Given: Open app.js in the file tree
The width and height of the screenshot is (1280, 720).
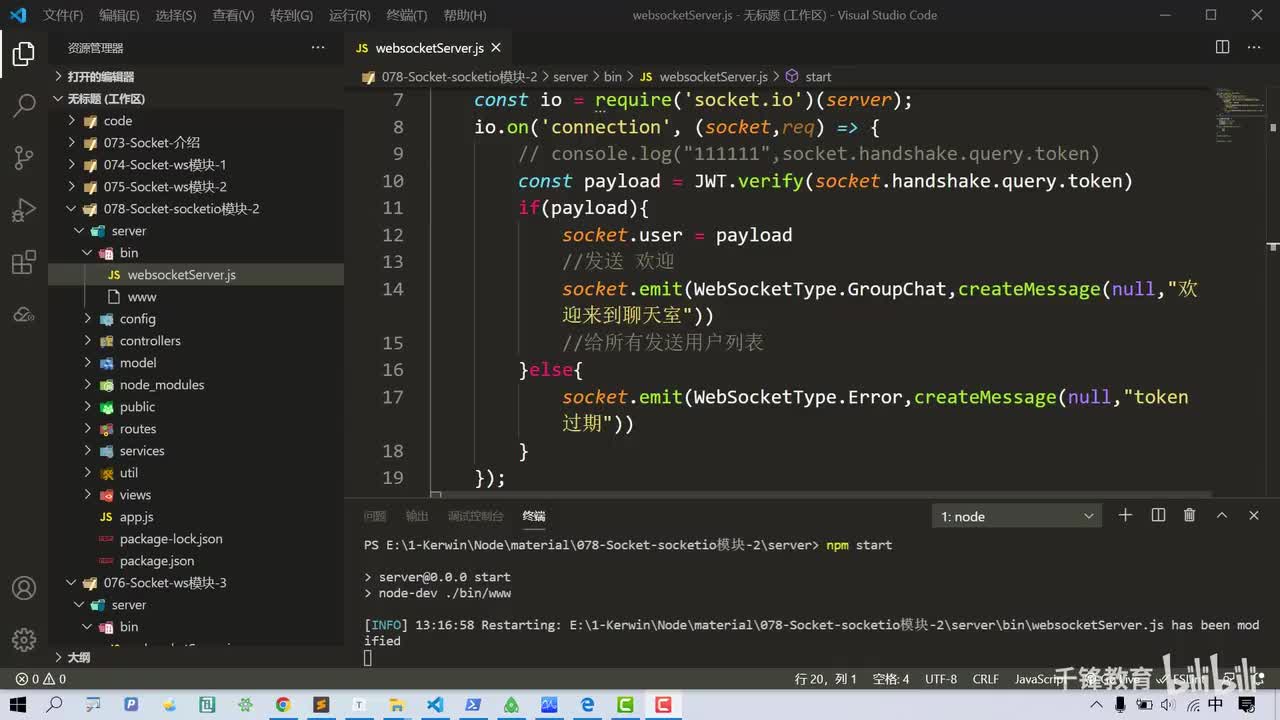Looking at the screenshot, I should coord(196,517).
